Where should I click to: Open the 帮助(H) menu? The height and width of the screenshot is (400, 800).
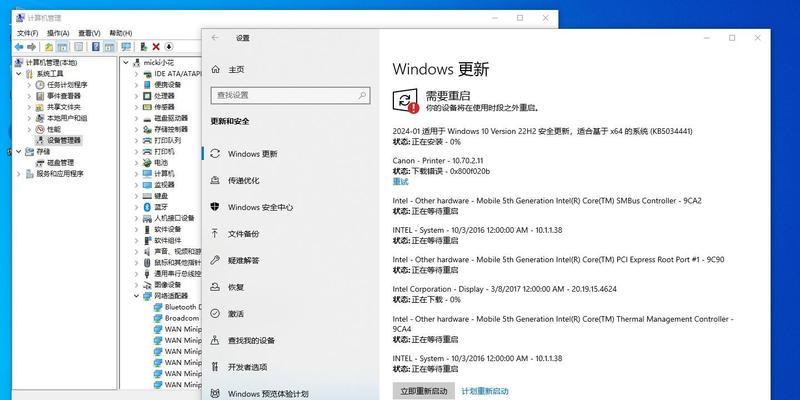tap(121, 33)
